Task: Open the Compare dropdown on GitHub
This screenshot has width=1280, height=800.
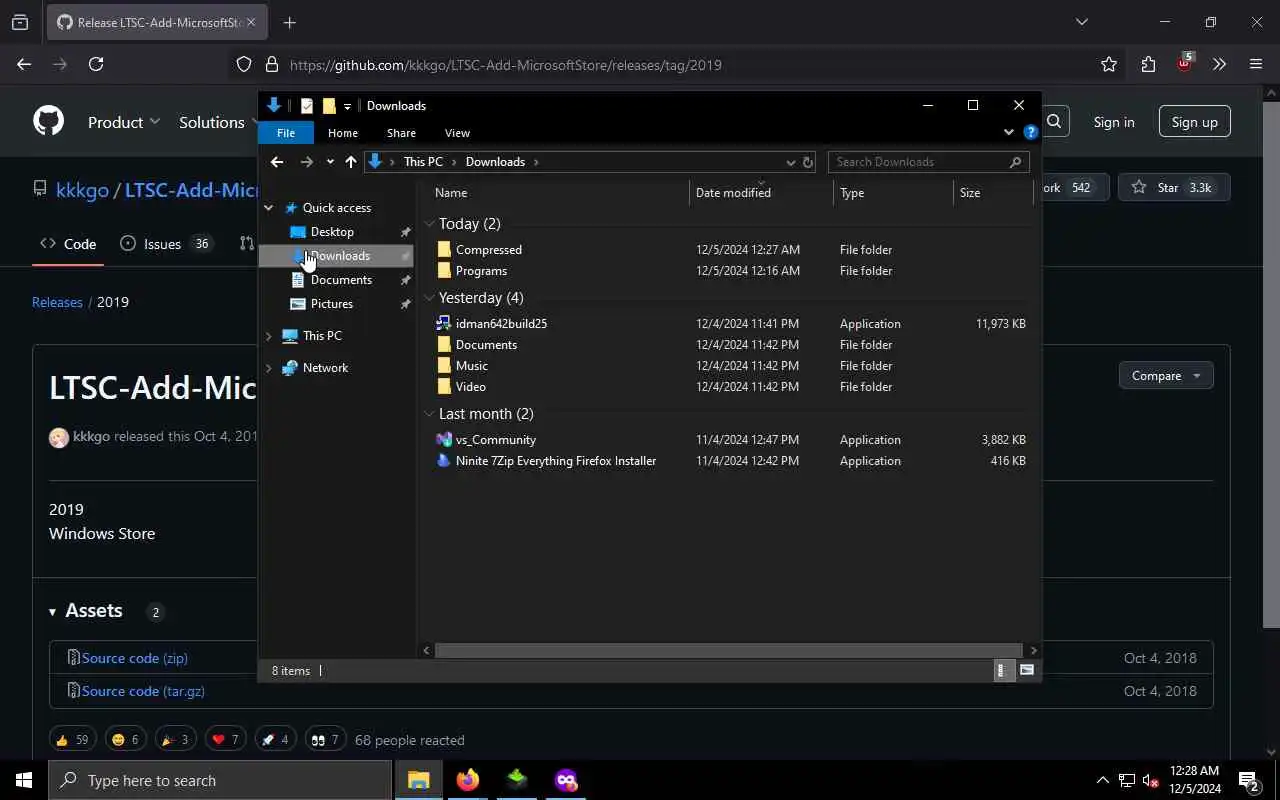Action: pos(1166,376)
